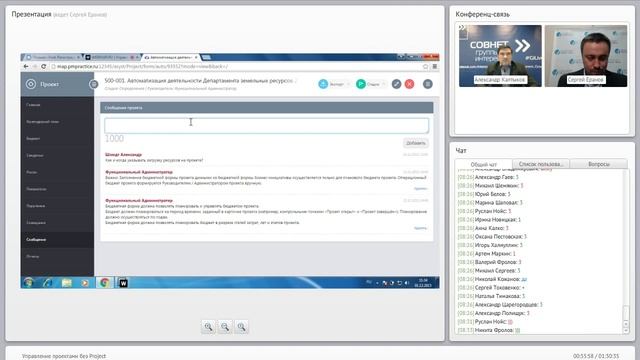Click the volume icon in system tray
The image size is (640, 360).
coord(407,283)
